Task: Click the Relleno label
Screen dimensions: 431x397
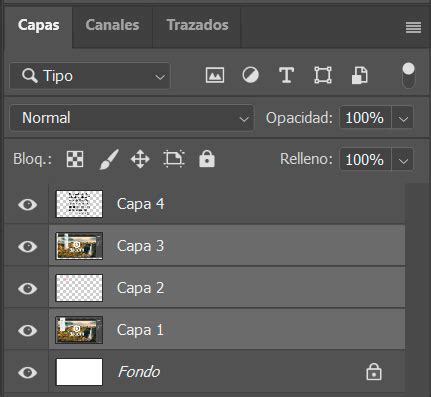Action: 306,159
